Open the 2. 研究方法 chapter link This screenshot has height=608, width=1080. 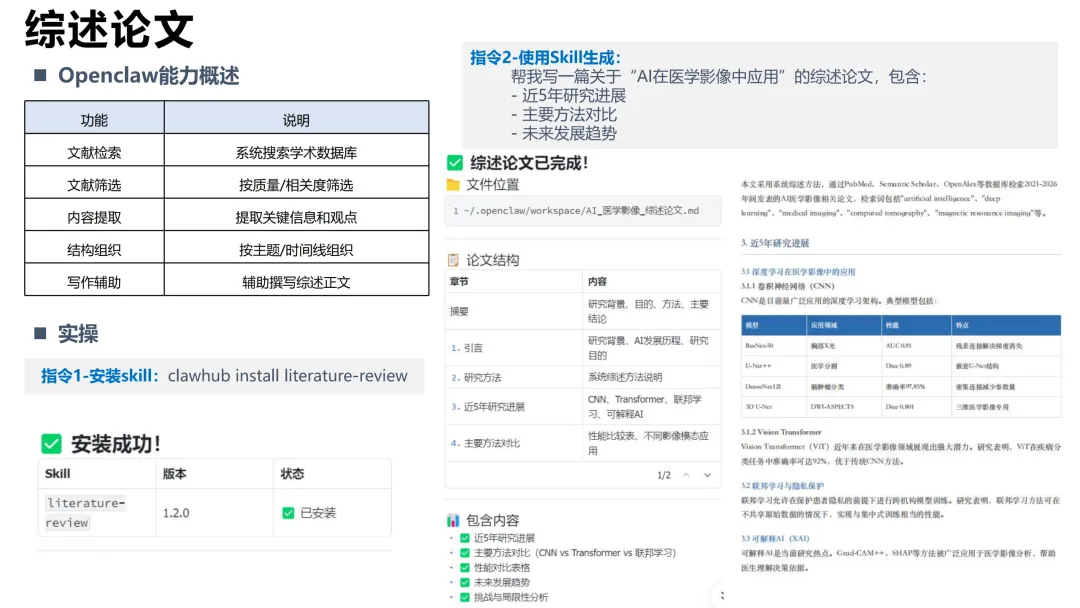(476, 377)
